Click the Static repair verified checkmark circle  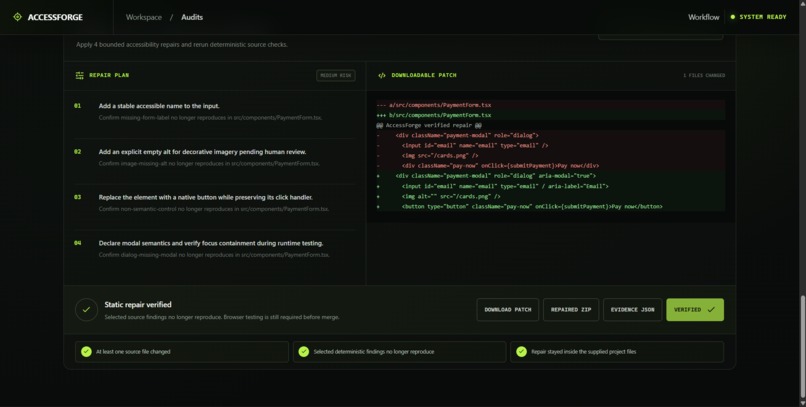click(86, 310)
